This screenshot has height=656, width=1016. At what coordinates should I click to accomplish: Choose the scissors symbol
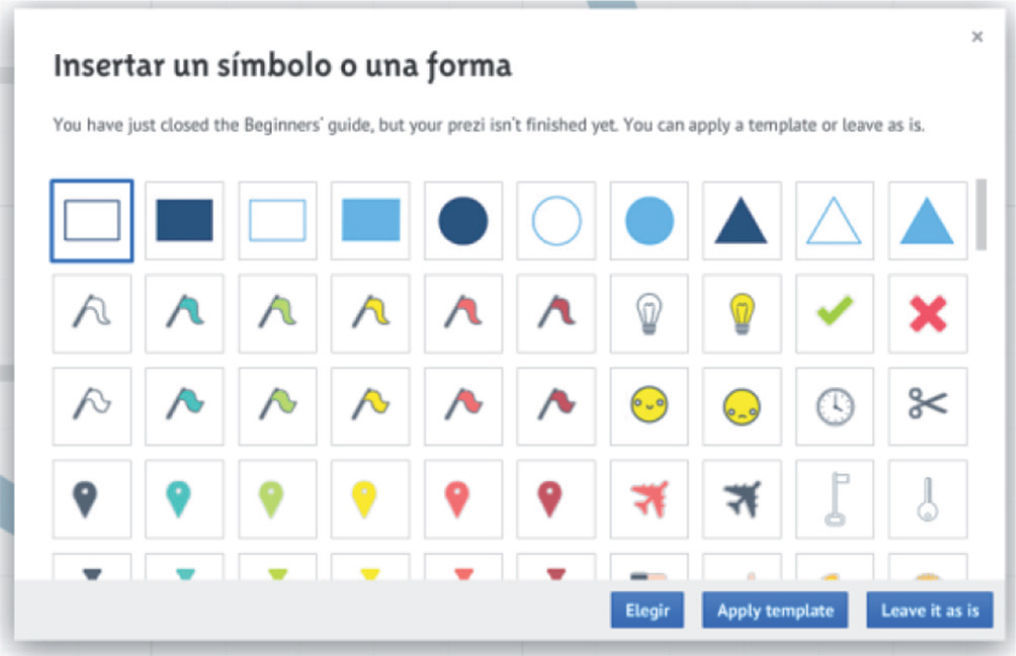927,406
